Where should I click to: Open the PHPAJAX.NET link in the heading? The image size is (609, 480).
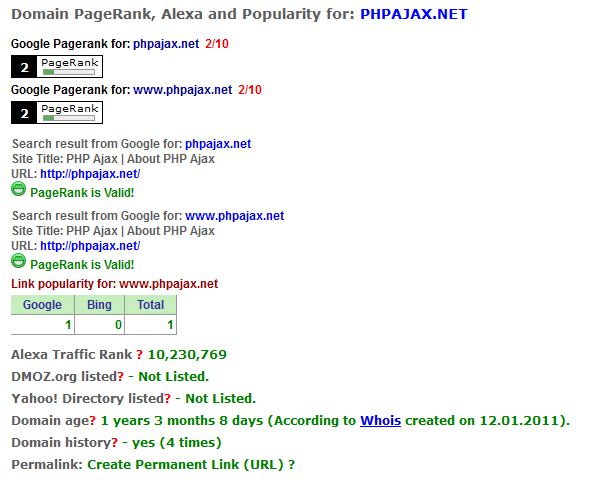coord(414,14)
